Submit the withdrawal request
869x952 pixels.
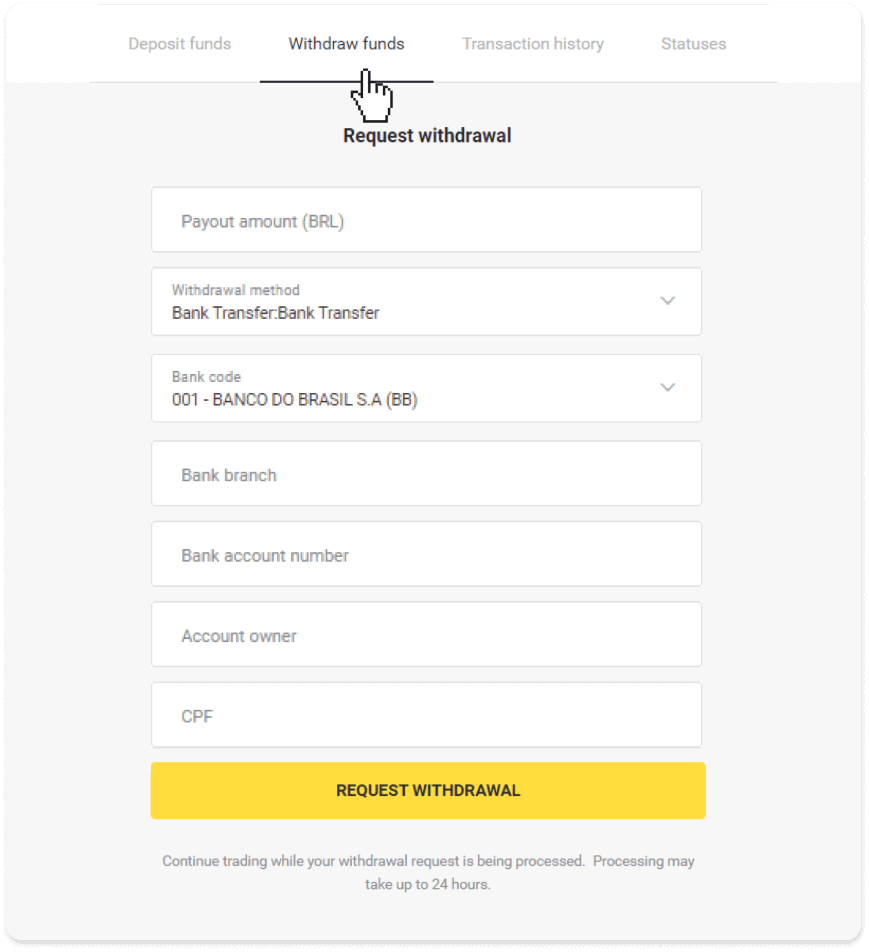pos(427,790)
